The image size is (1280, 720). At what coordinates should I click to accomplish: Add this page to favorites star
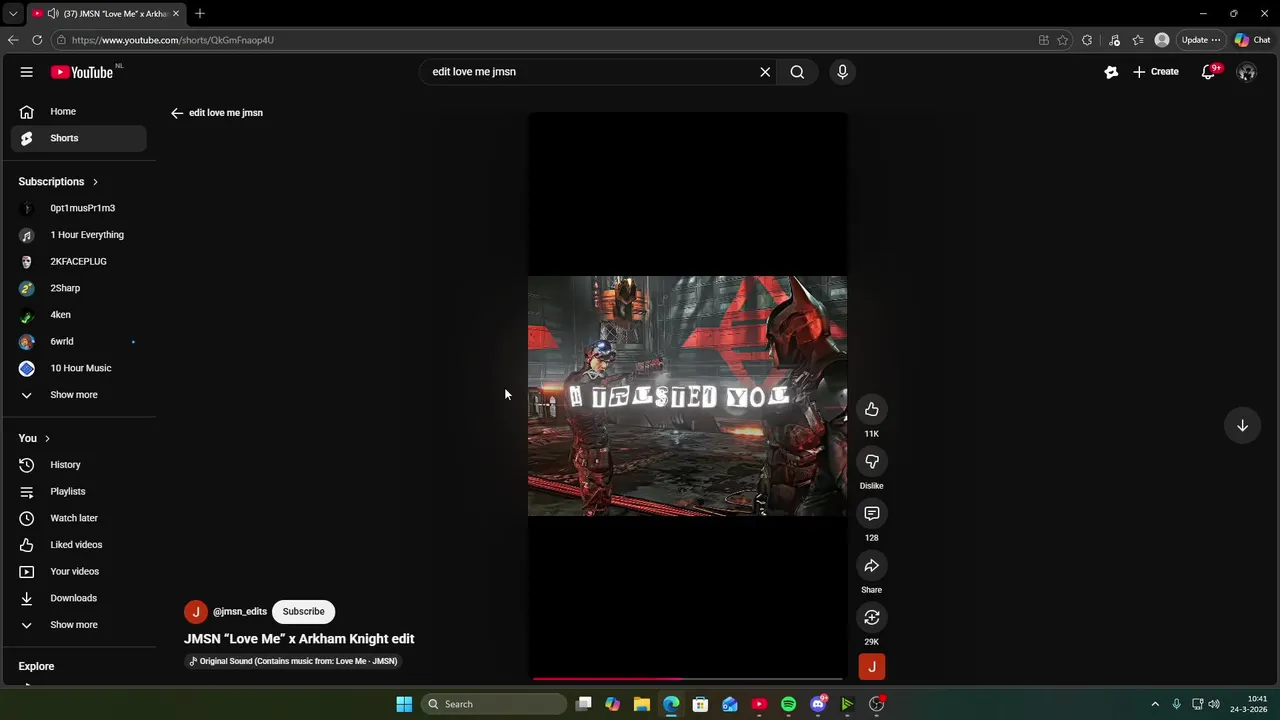(1062, 40)
